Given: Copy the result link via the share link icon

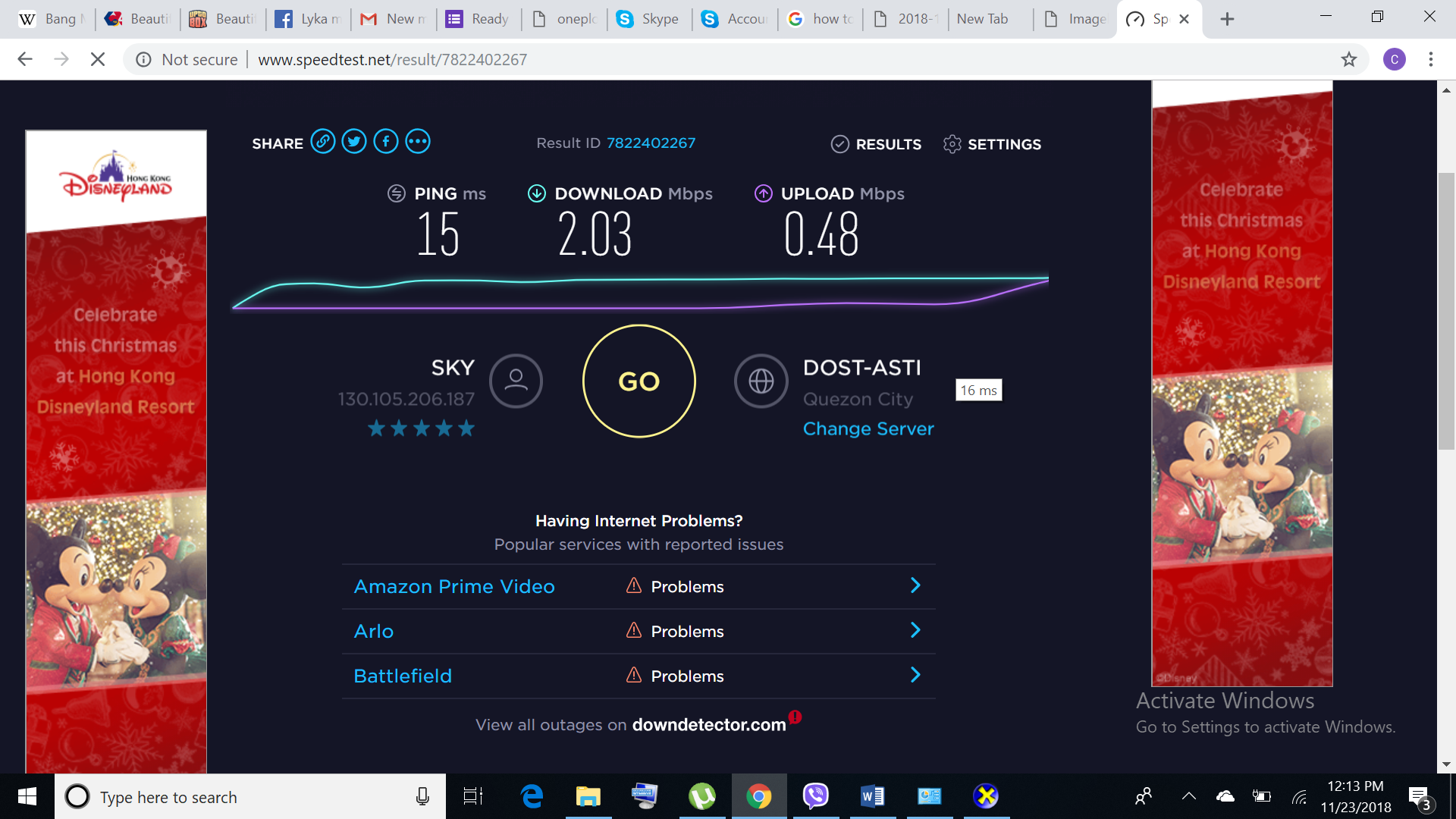Looking at the screenshot, I should (x=323, y=142).
